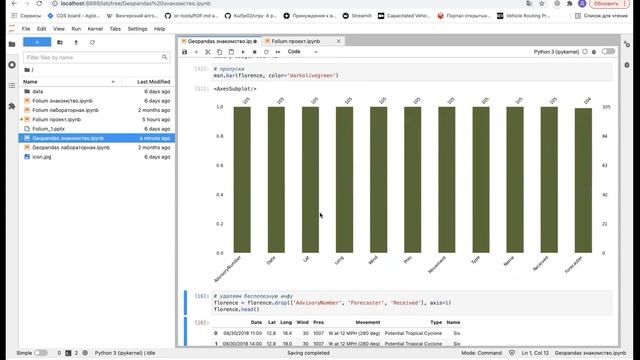Restart kernel and run all cells
The width and height of the screenshot is (640, 360).
pyautogui.click(x=278, y=52)
